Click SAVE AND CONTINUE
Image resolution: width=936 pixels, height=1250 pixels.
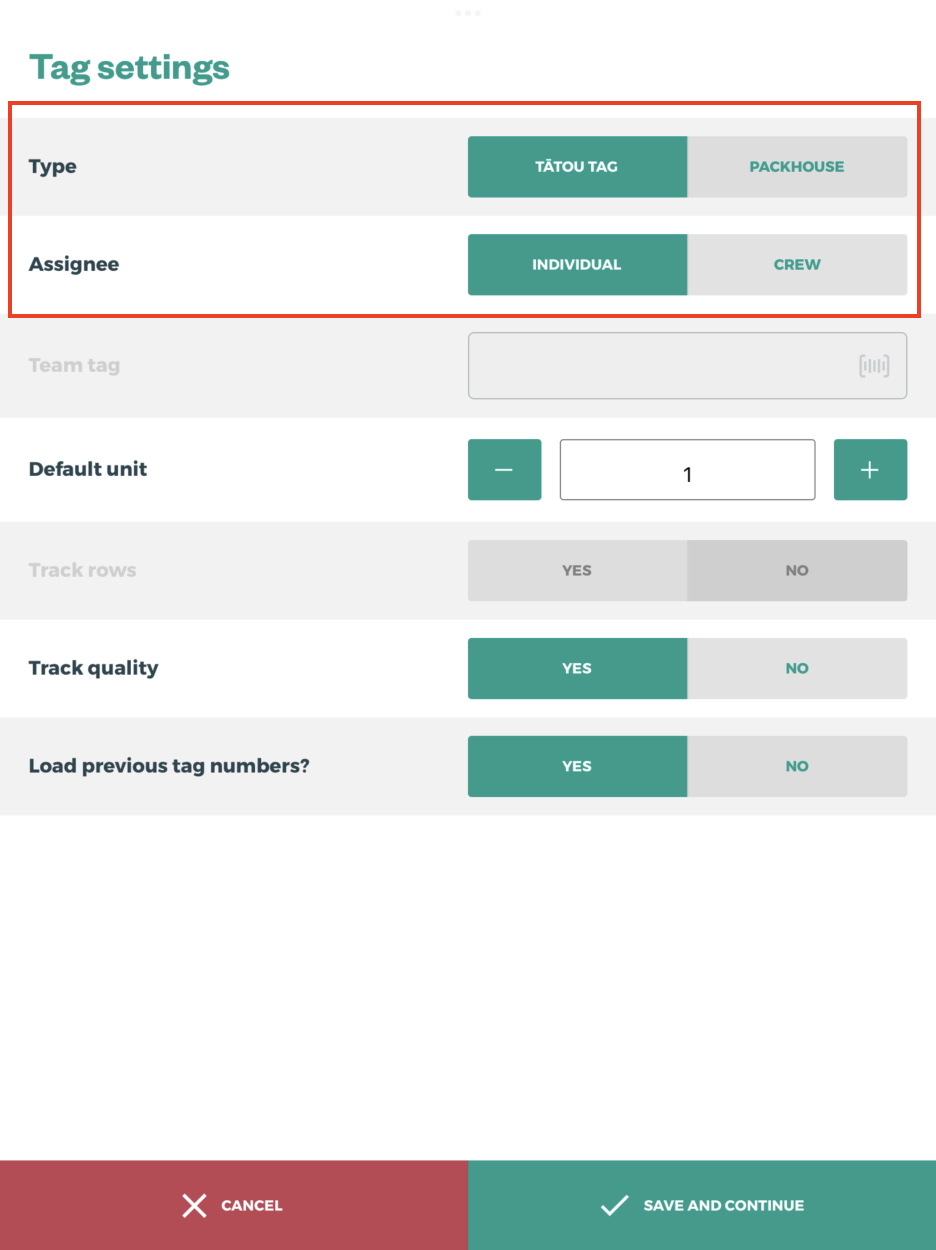pyautogui.click(x=702, y=1205)
